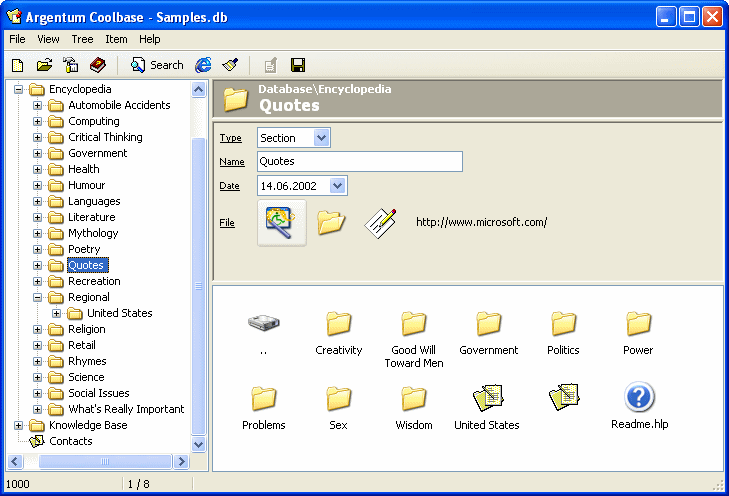Open the Item menu

pos(116,39)
